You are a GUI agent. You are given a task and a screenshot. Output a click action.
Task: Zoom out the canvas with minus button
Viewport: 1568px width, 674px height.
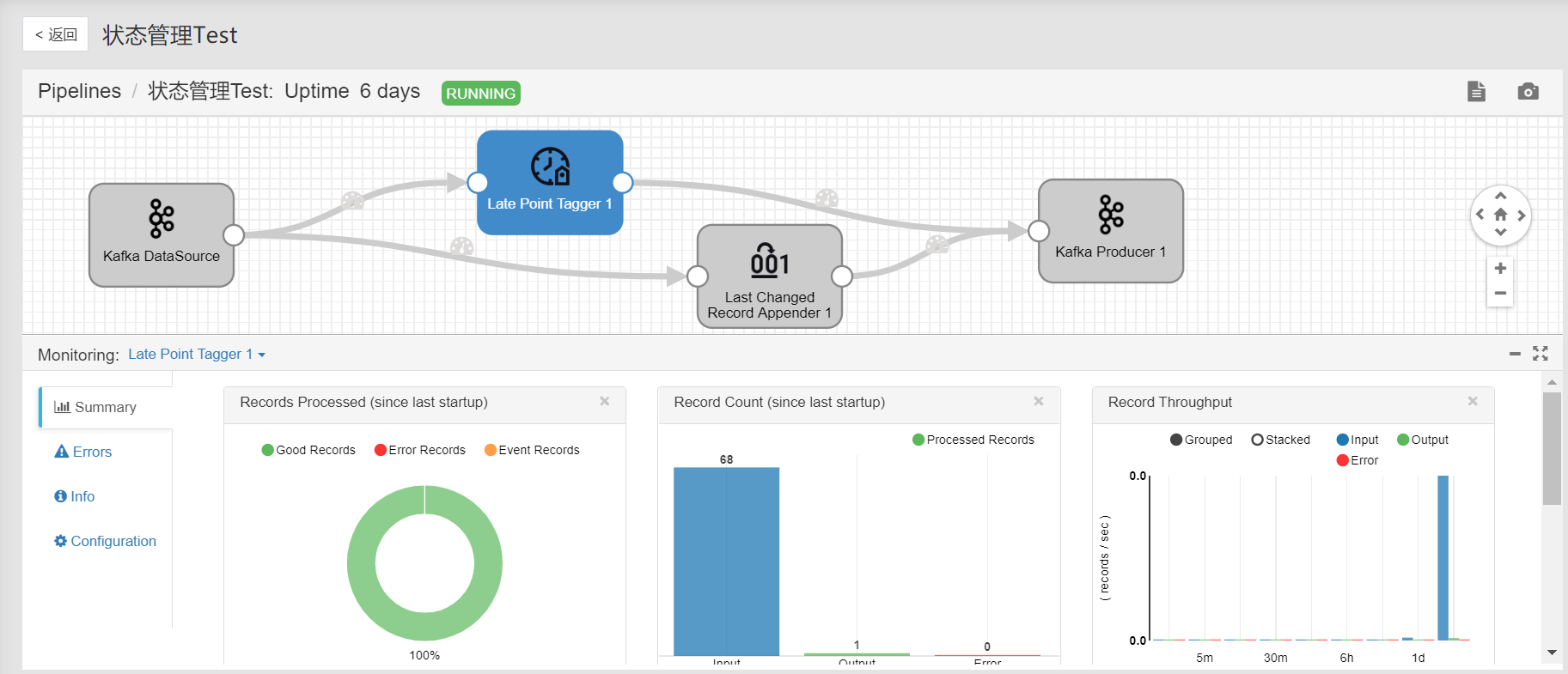(x=1500, y=294)
